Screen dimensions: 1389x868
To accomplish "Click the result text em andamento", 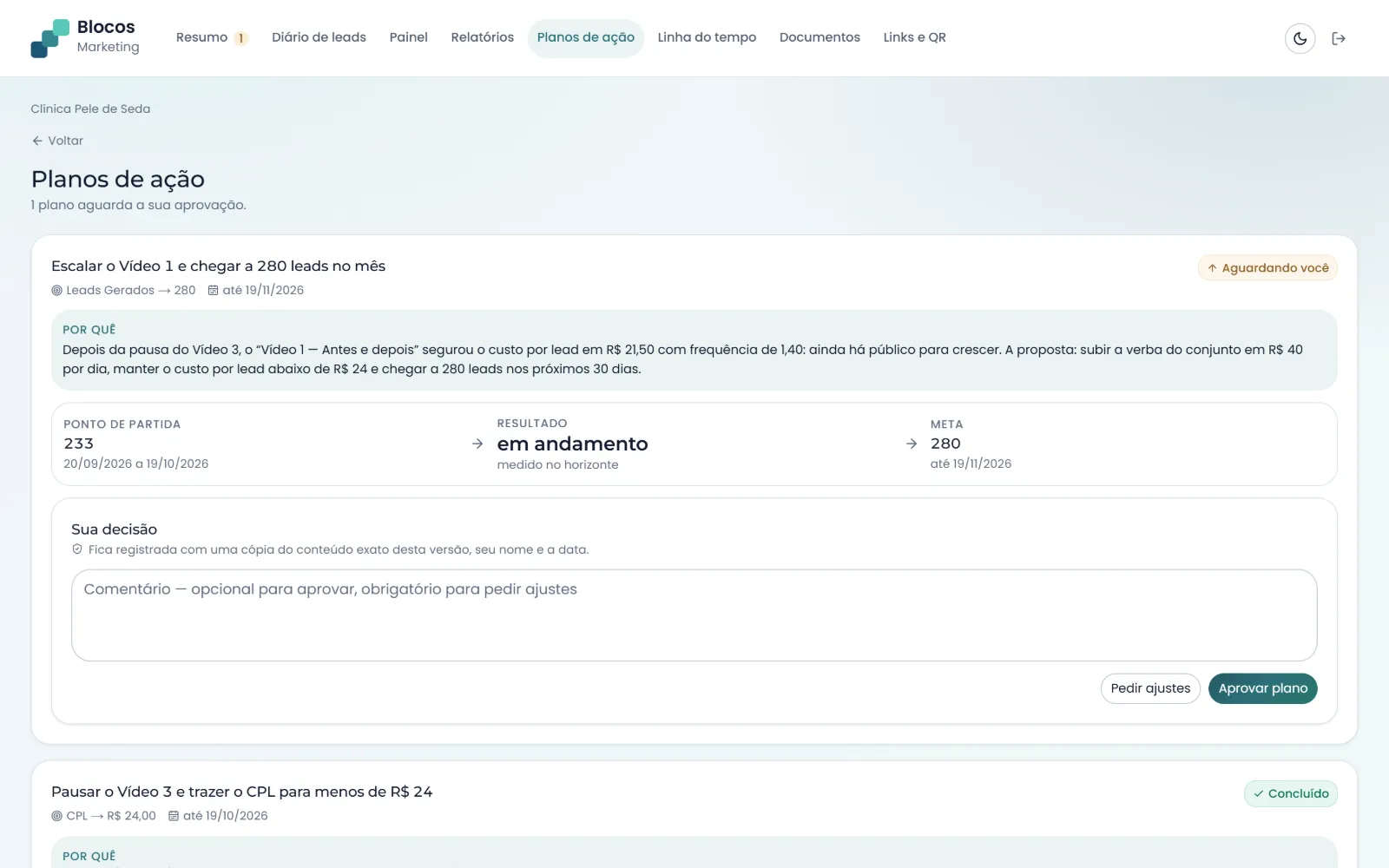I will click(x=572, y=444).
